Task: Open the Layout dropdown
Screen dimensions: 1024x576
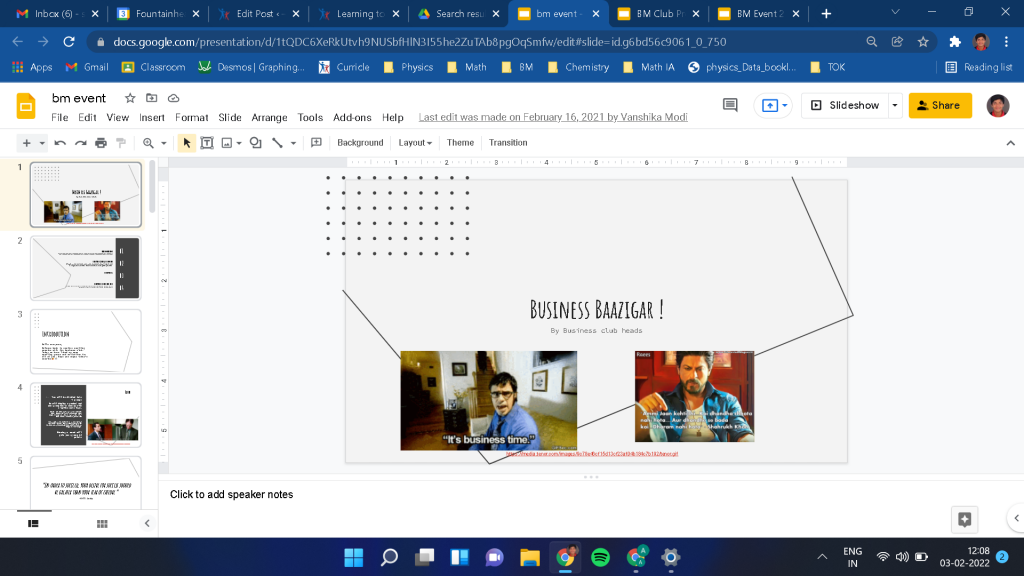Action: click(x=415, y=142)
